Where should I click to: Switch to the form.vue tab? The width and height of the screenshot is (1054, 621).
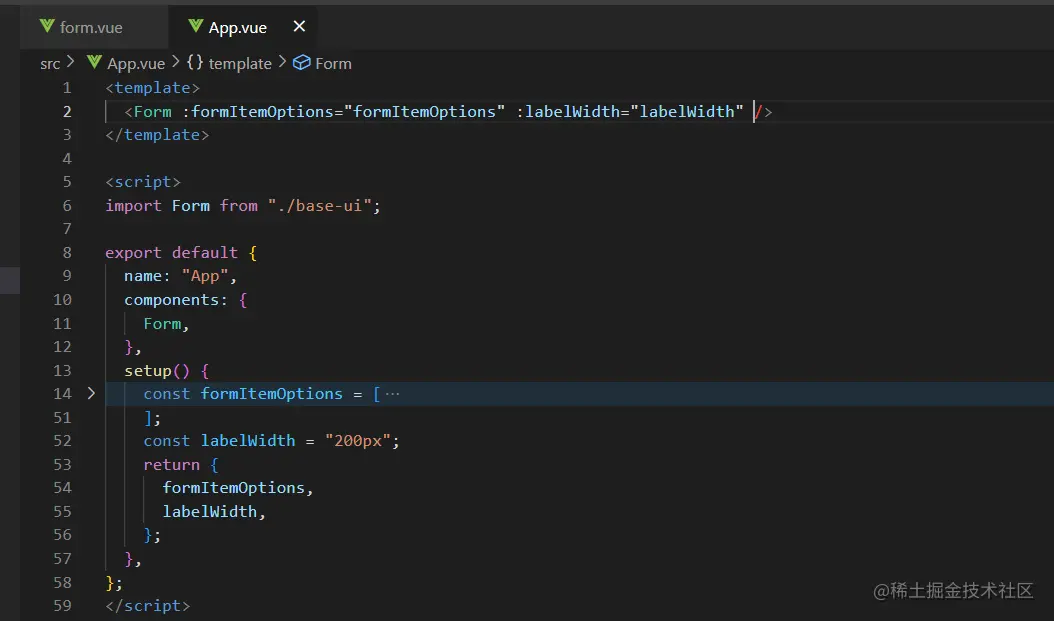click(x=93, y=27)
